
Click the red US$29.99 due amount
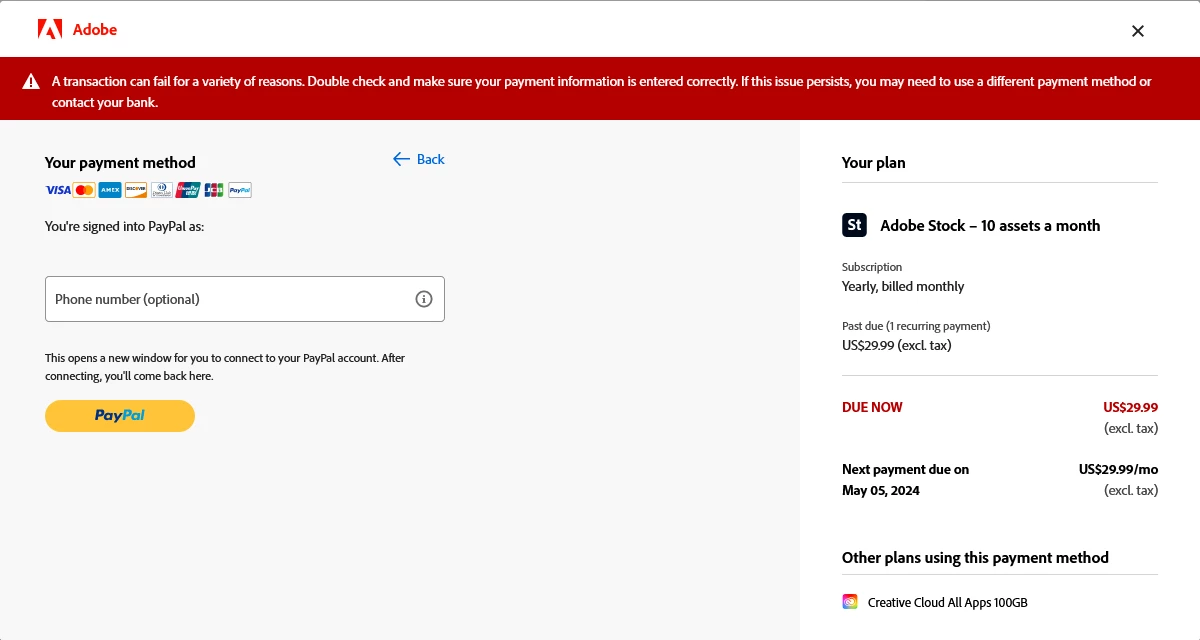click(1130, 407)
